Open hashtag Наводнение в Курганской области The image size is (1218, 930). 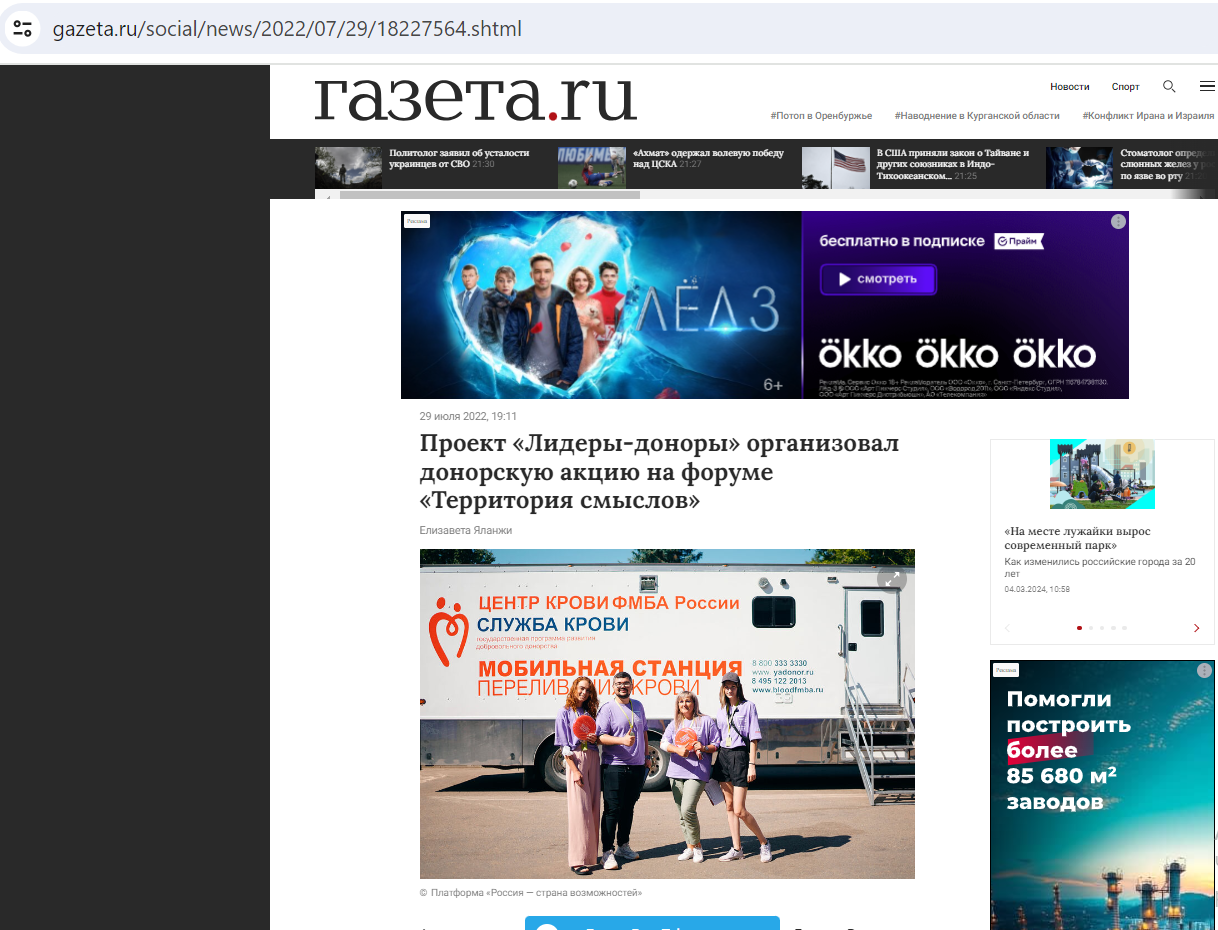tap(977, 116)
